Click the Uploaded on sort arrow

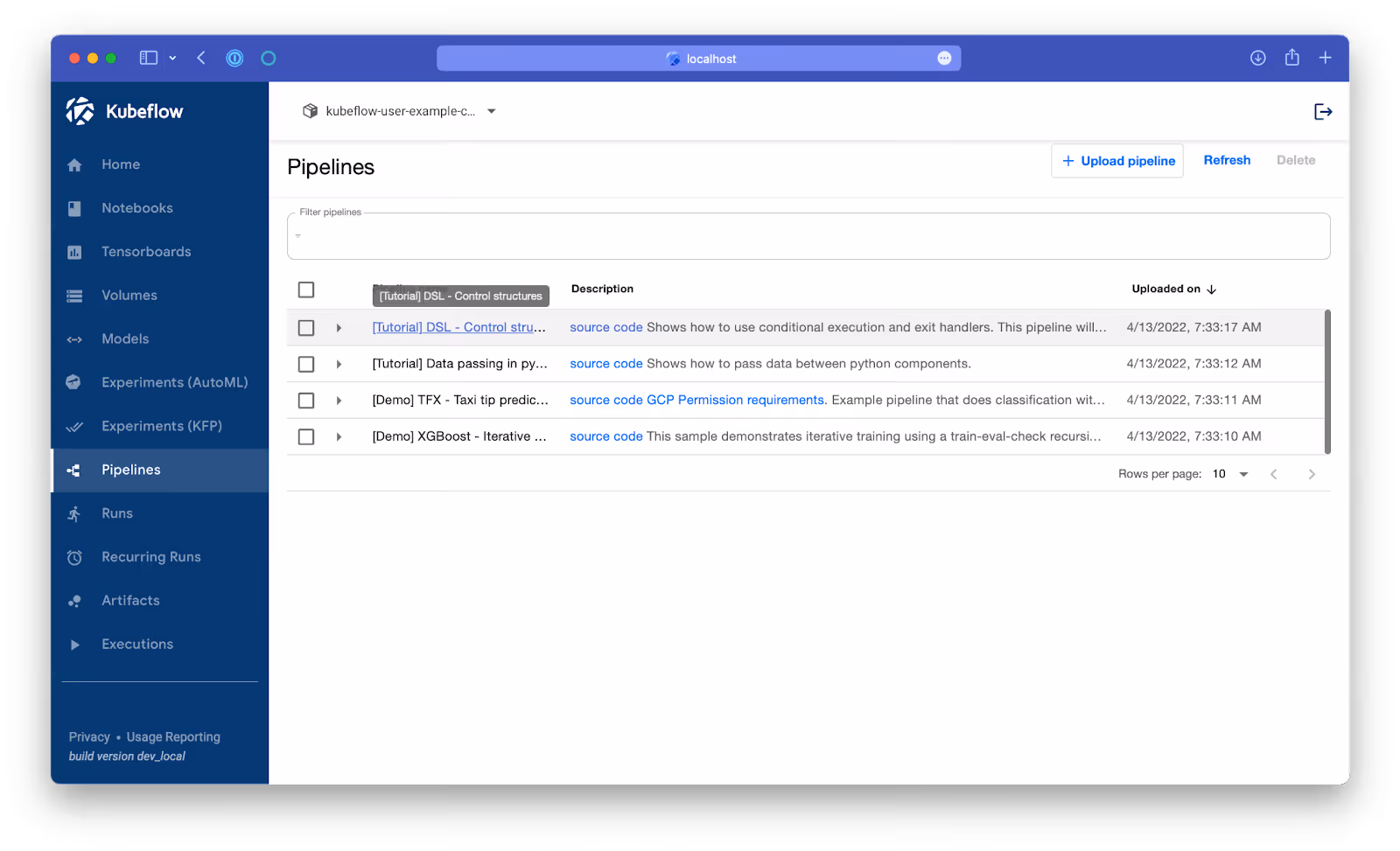coord(1212,289)
